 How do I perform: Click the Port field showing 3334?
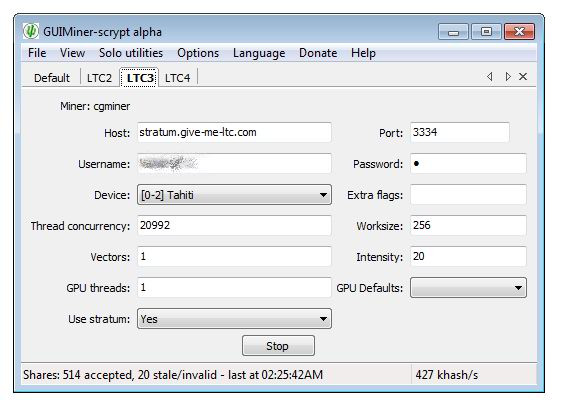point(460,132)
